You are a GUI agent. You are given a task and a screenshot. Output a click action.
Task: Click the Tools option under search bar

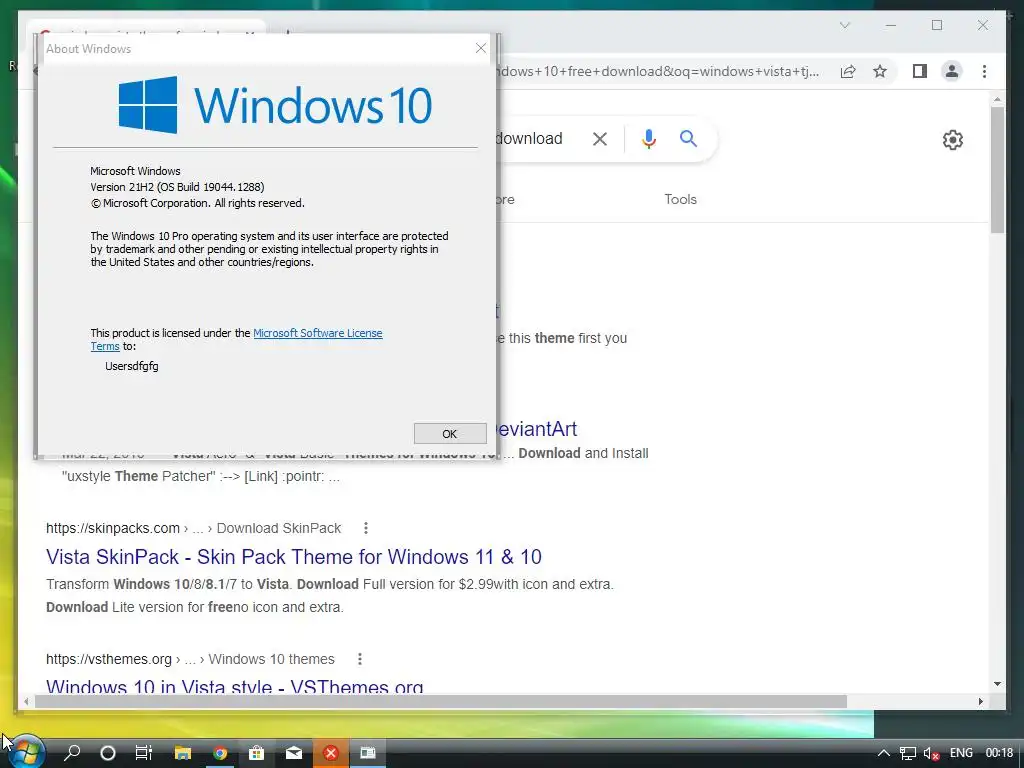click(x=680, y=199)
